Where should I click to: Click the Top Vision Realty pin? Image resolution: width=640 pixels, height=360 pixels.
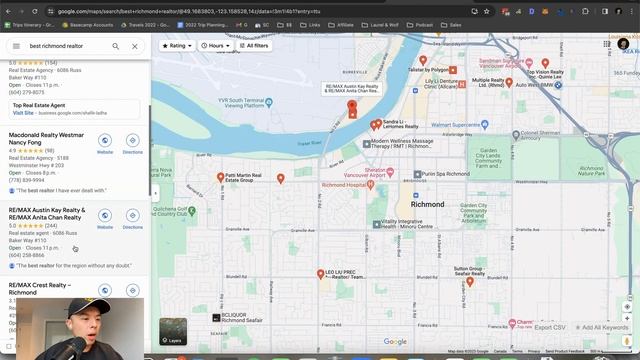(545, 63)
